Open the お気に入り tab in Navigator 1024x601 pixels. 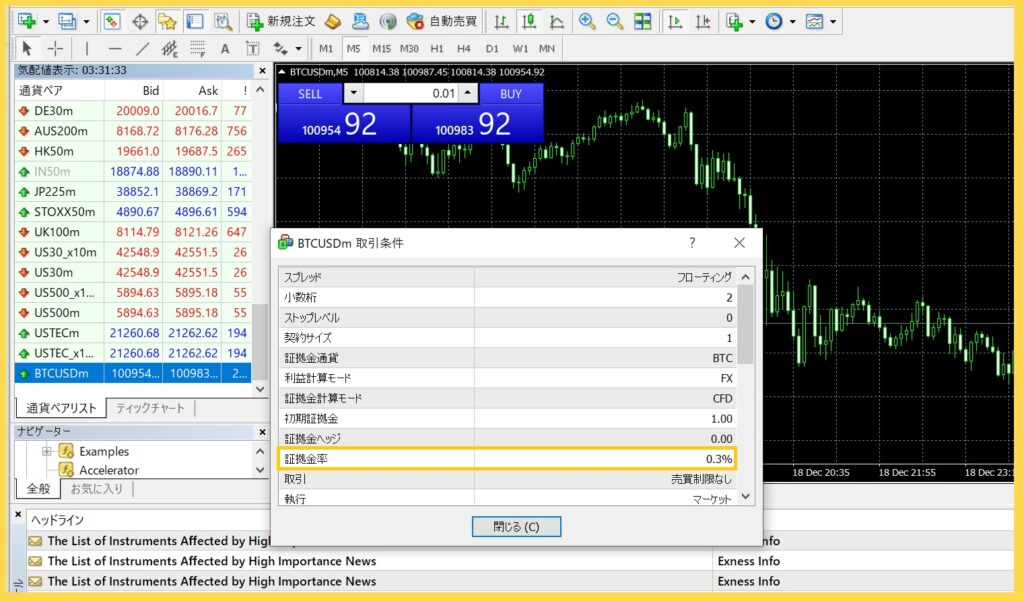(x=96, y=489)
